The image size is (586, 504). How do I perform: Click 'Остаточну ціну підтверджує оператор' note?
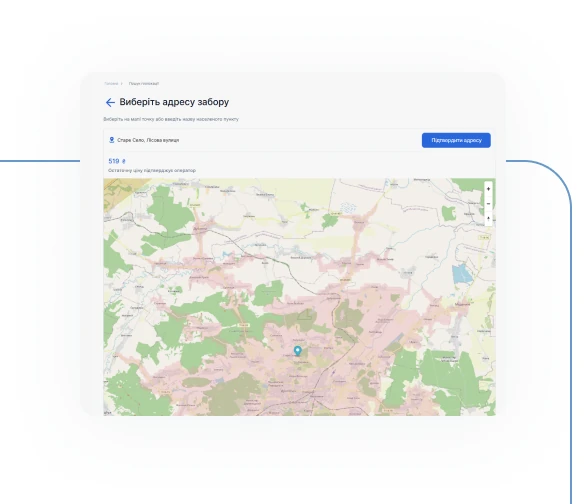tap(152, 170)
